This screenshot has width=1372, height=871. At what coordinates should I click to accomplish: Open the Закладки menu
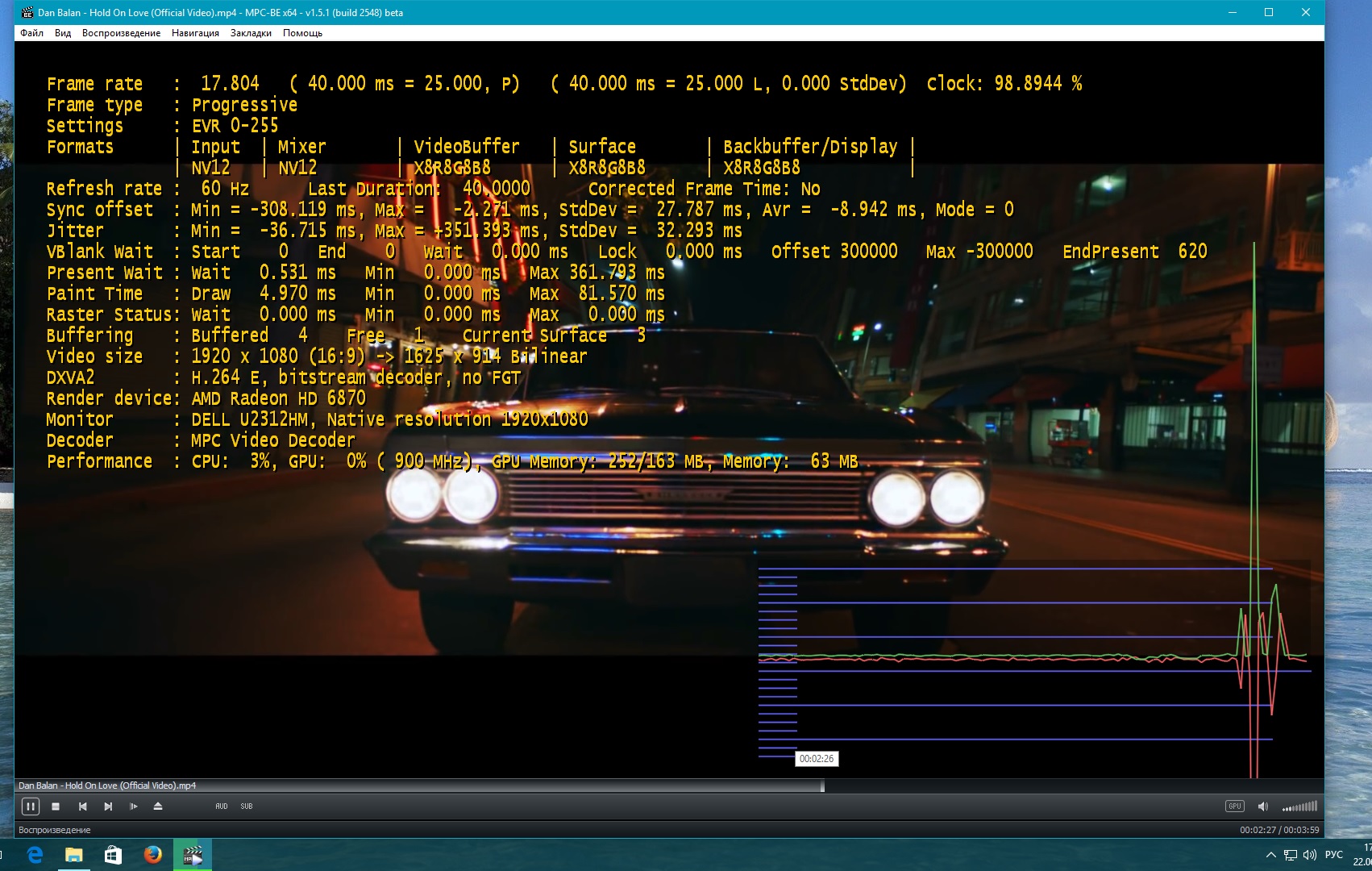point(251,33)
